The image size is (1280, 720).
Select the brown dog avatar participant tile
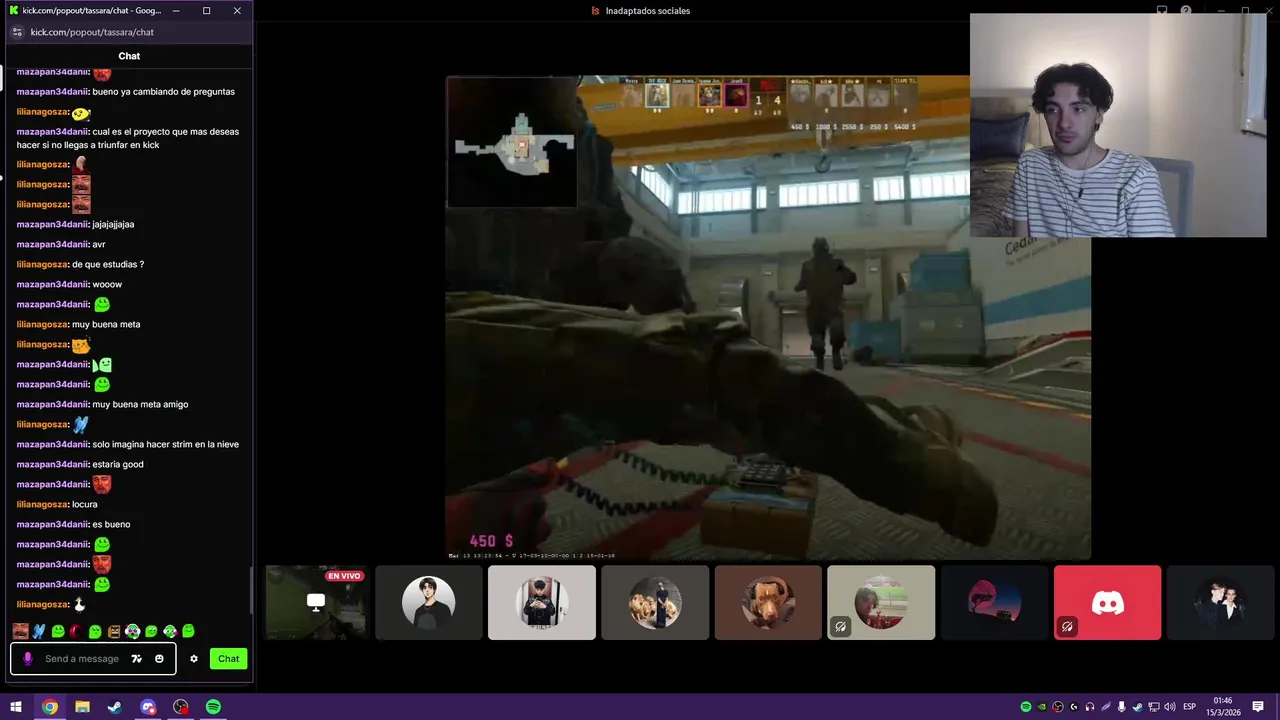(x=768, y=602)
